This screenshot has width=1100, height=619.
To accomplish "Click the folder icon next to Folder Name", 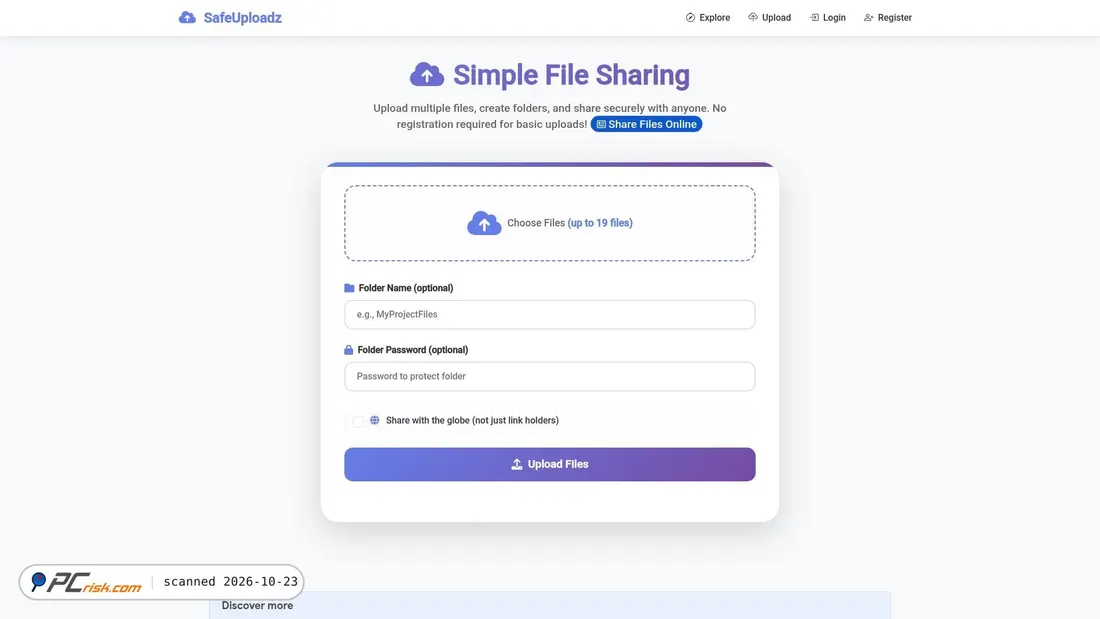I will pyautogui.click(x=349, y=288).
